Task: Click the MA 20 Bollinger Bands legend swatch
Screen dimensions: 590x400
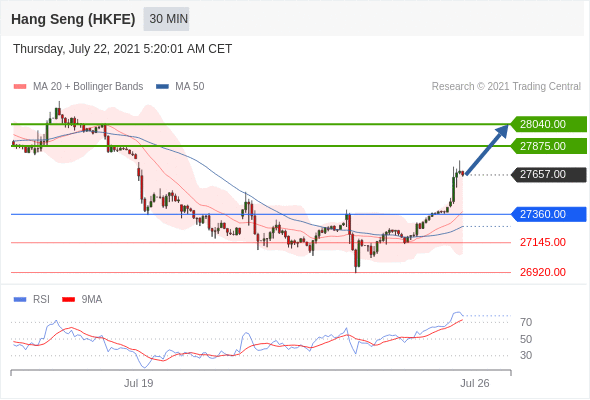Action: (x=20, y=87)
